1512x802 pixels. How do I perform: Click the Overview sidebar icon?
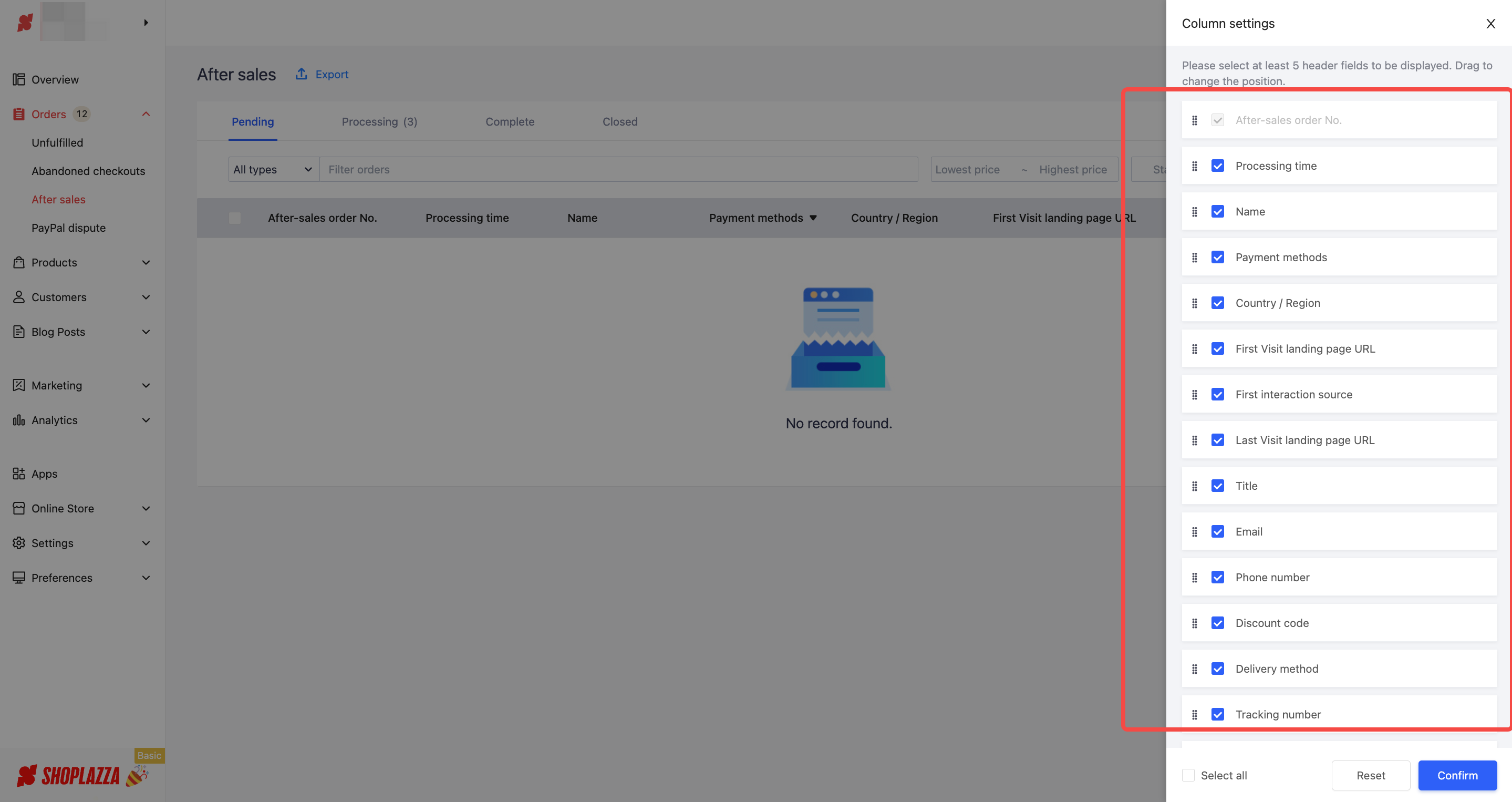coord(19,79)
